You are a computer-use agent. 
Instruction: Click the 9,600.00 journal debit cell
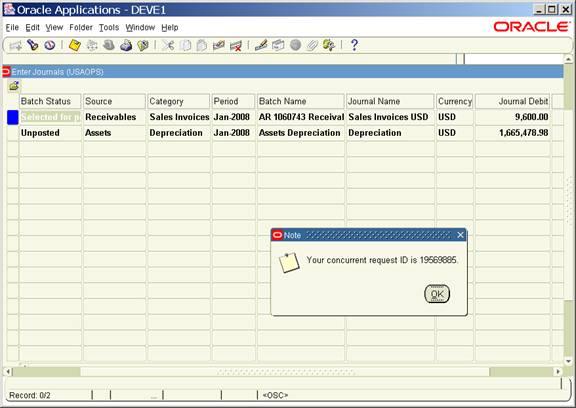coord(512,117)
